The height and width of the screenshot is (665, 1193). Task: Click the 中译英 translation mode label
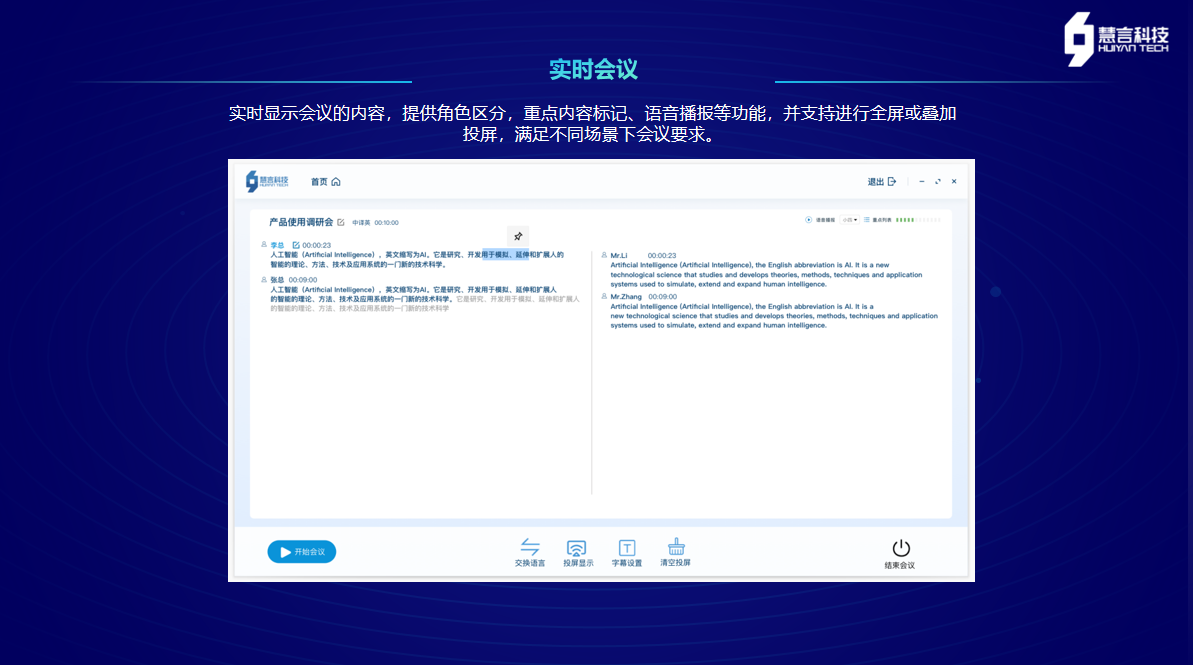coord(361,223)
